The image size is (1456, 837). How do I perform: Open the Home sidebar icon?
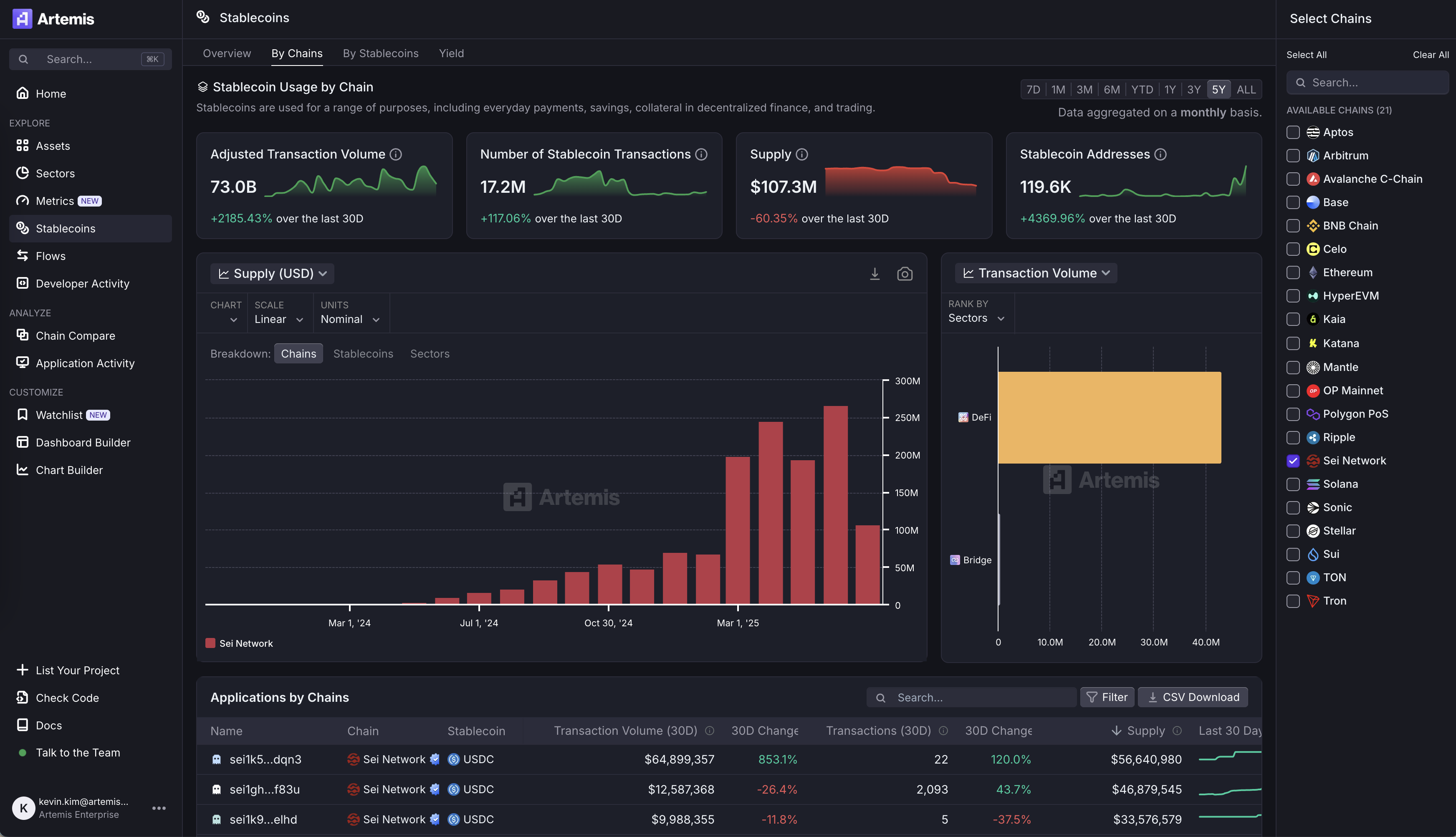pyautogui.click(x=23, y=93)
